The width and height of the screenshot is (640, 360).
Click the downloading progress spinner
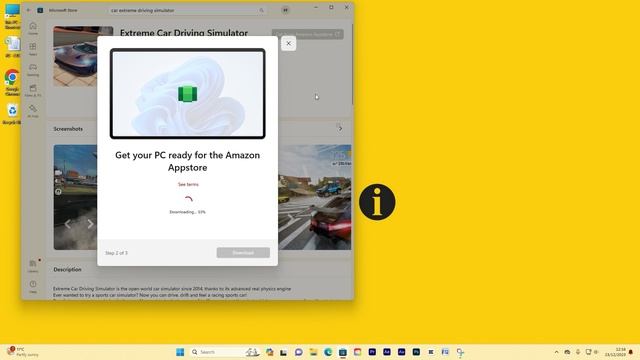(x=188, y=200)
